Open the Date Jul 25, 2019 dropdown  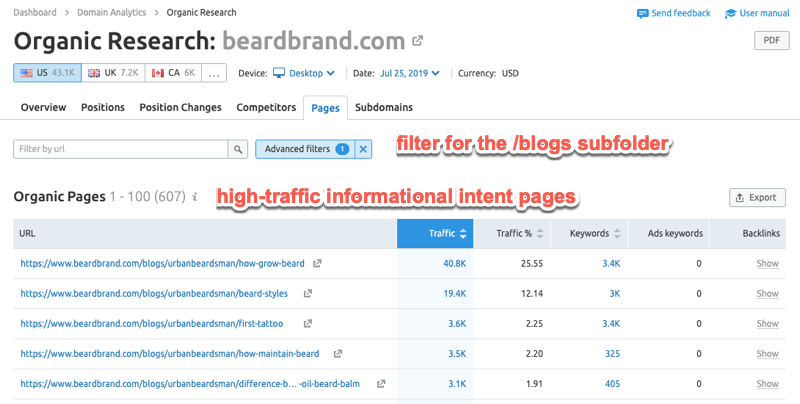[x=410, y=73]
